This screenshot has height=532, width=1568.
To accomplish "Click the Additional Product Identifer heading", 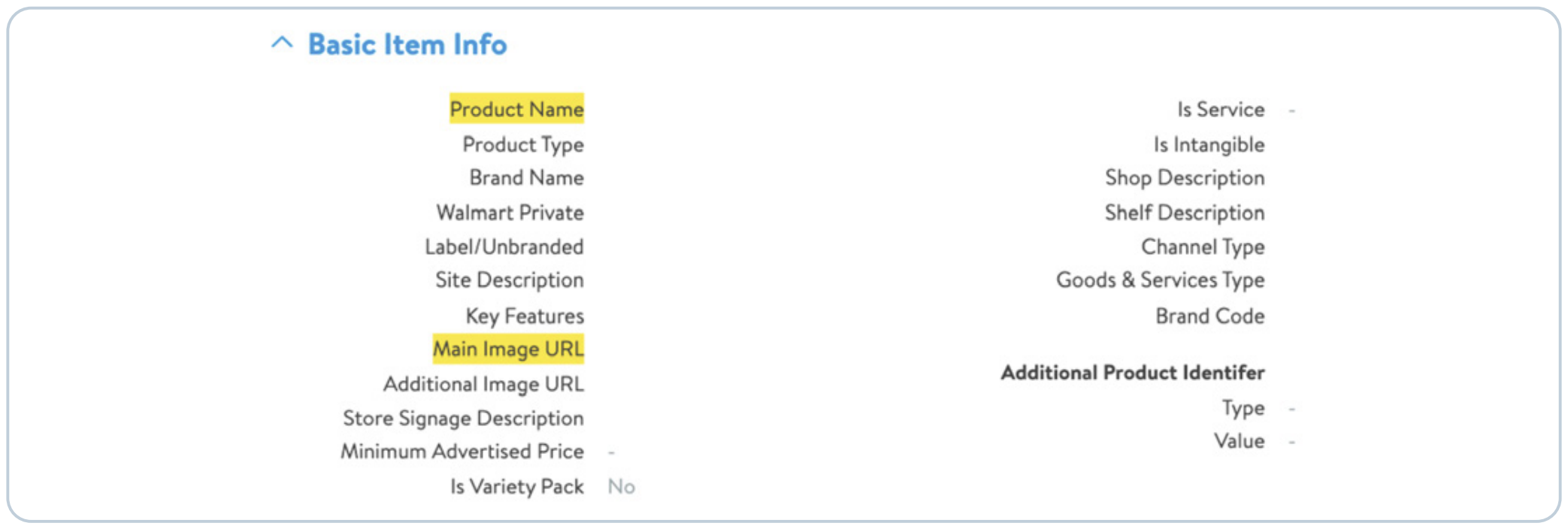I will [1132, 373].
